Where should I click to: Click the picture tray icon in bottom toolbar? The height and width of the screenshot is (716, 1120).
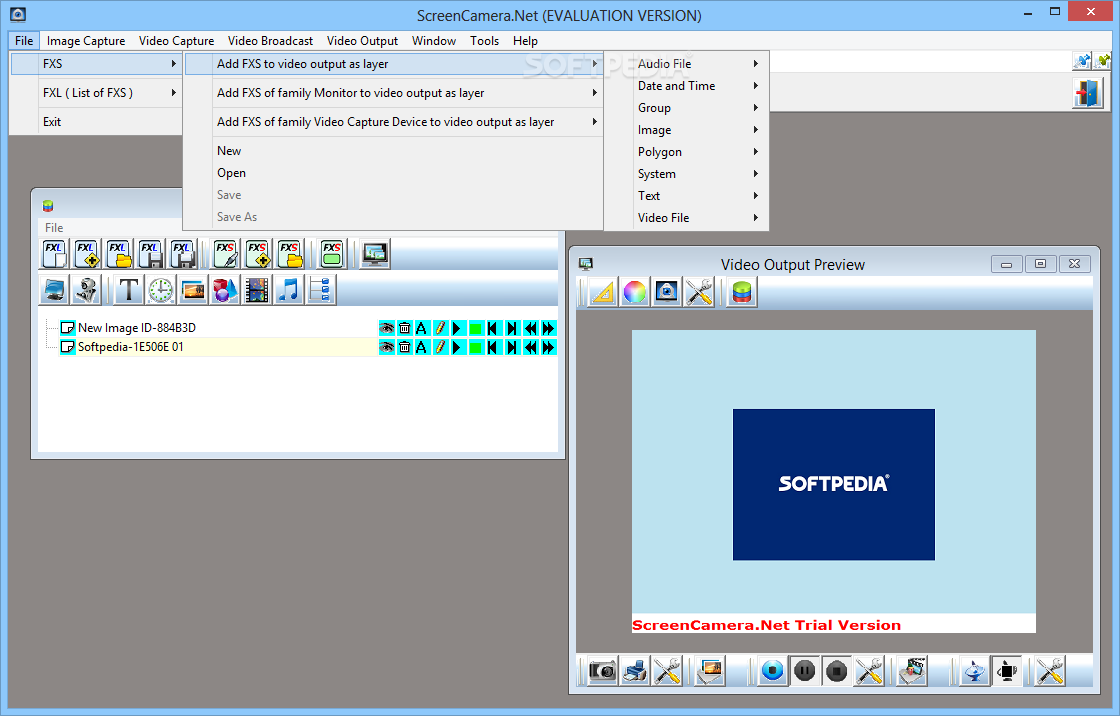coord(710,671)
